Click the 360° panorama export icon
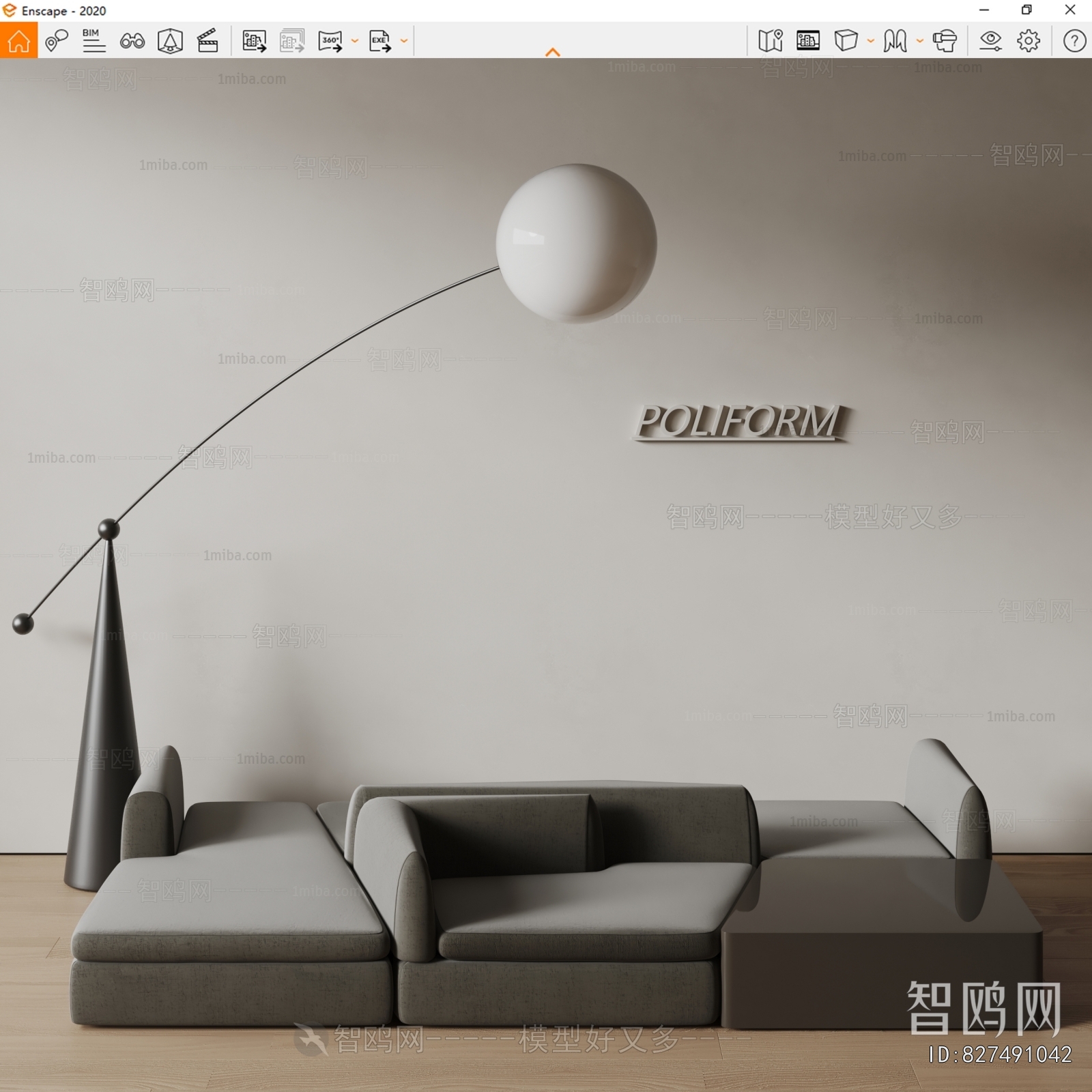The width and height of the screenshot is (1092, 1092). pyautogui.click(x=330, y=41)
